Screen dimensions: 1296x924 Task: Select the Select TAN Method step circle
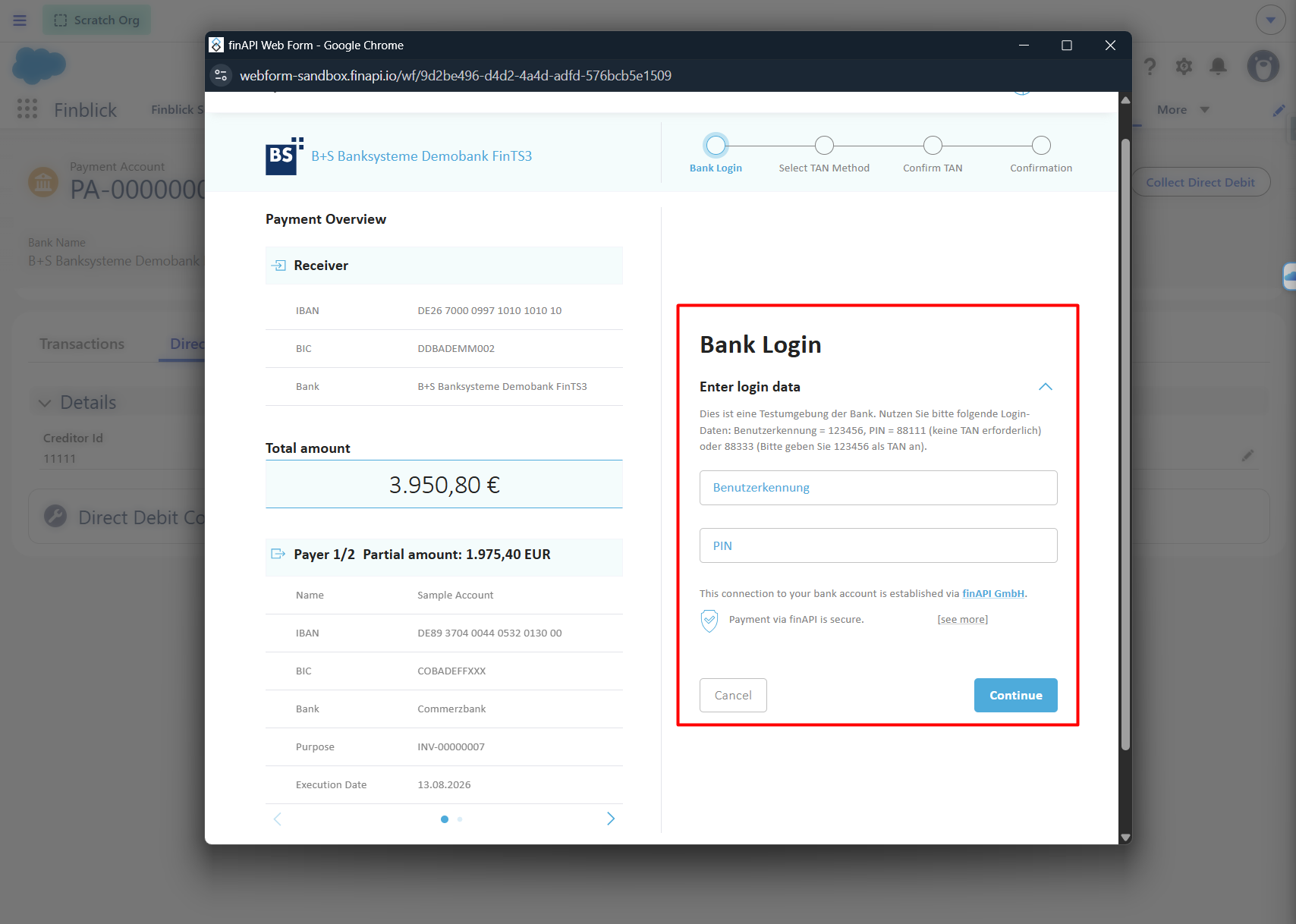[824, 145]
